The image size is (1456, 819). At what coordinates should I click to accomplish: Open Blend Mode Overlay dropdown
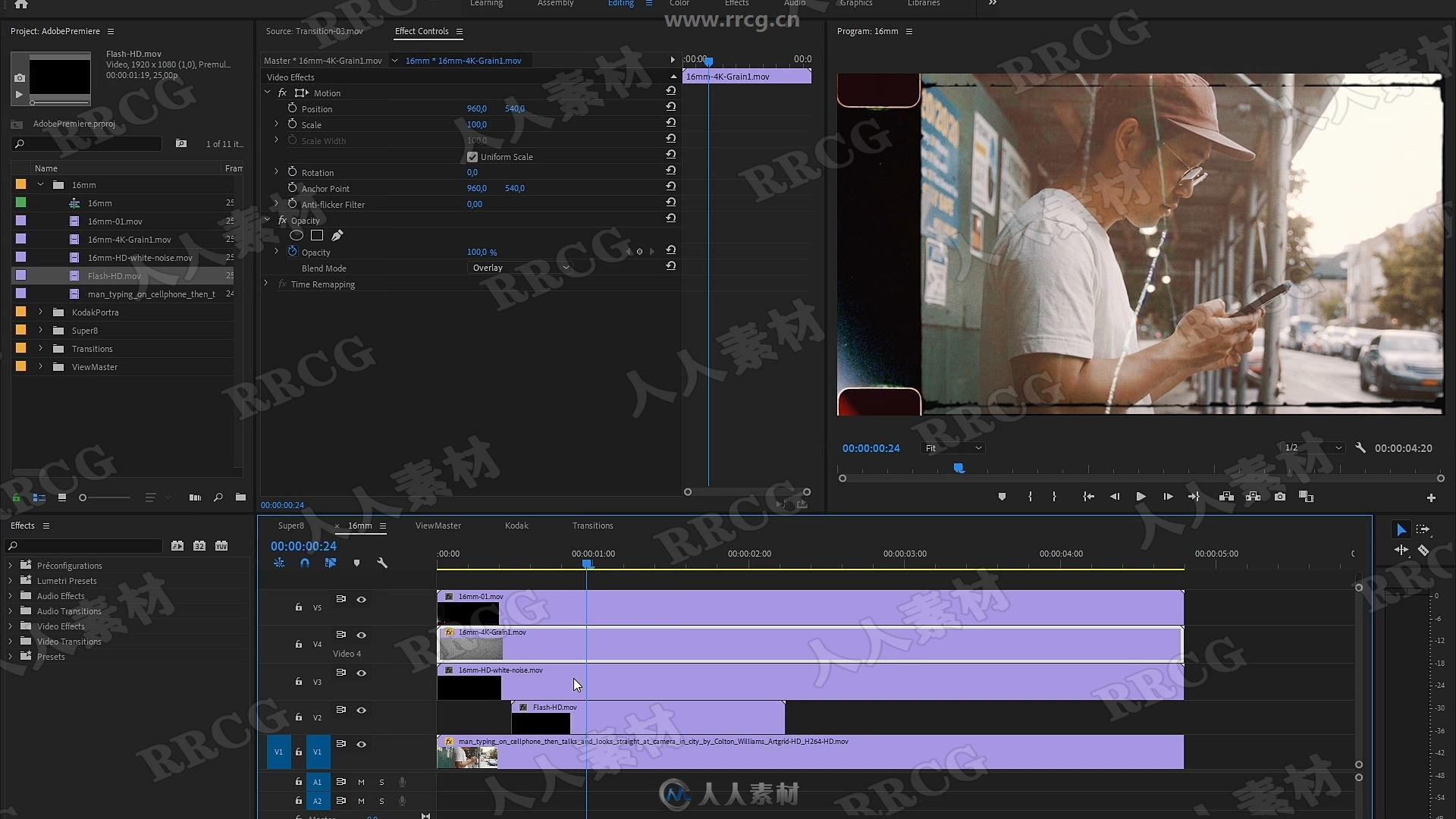coord(519,268)
